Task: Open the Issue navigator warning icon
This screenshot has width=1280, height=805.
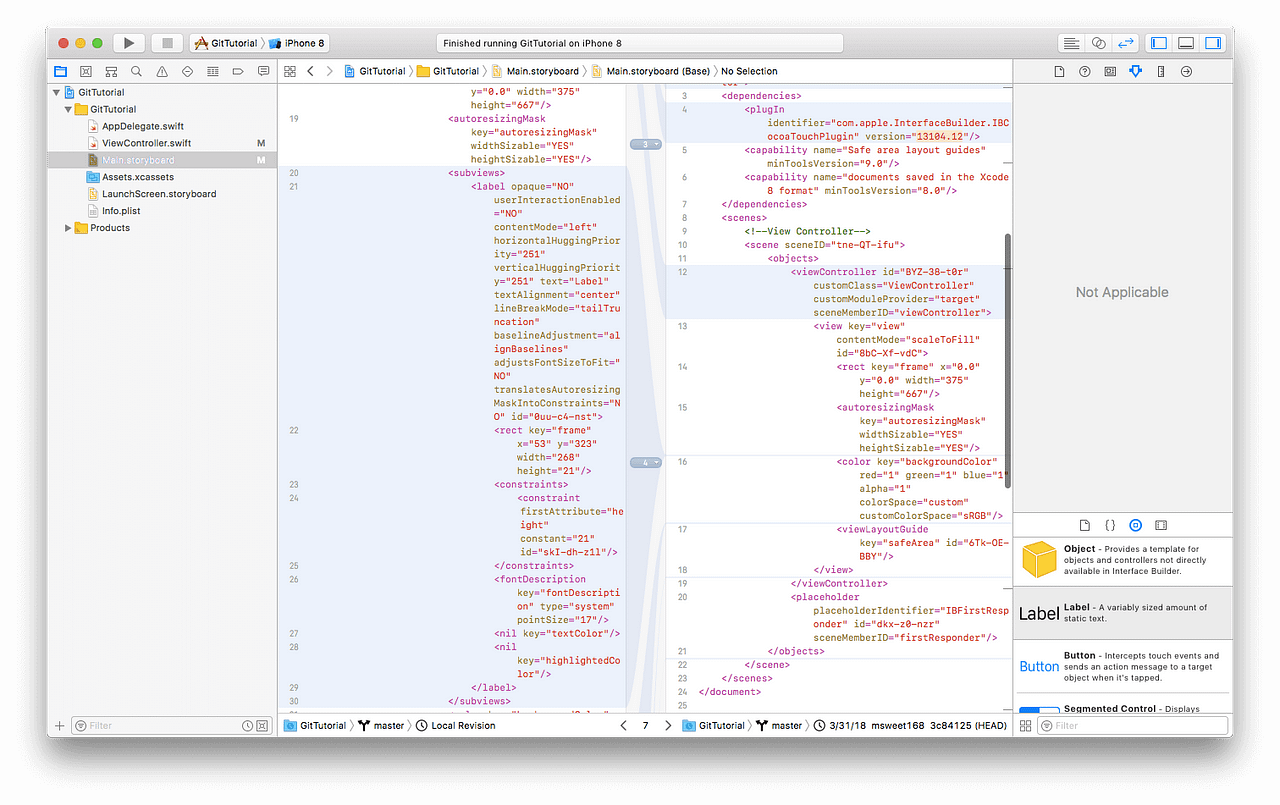Action: (x=162, y=71)
